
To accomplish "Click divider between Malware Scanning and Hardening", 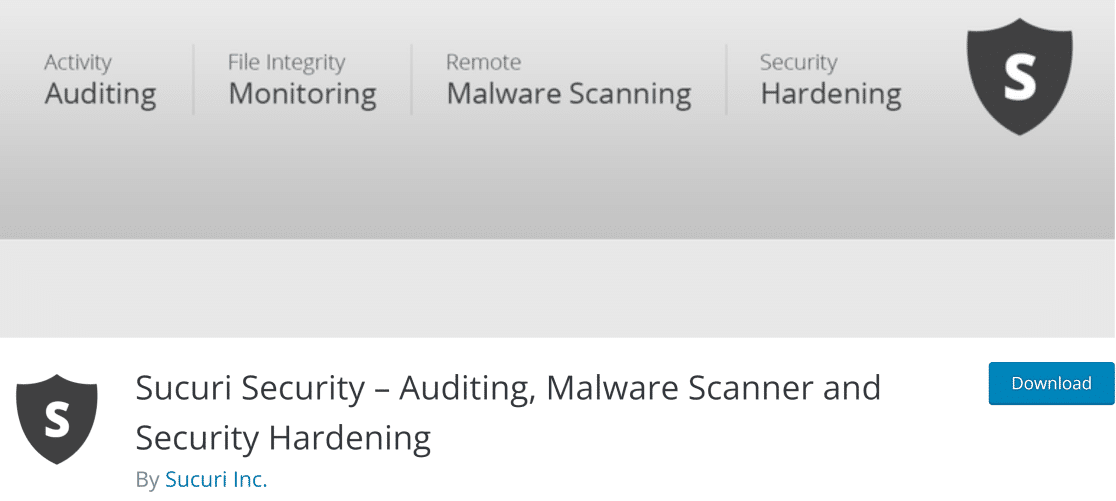I will click(x=726, y=80).
